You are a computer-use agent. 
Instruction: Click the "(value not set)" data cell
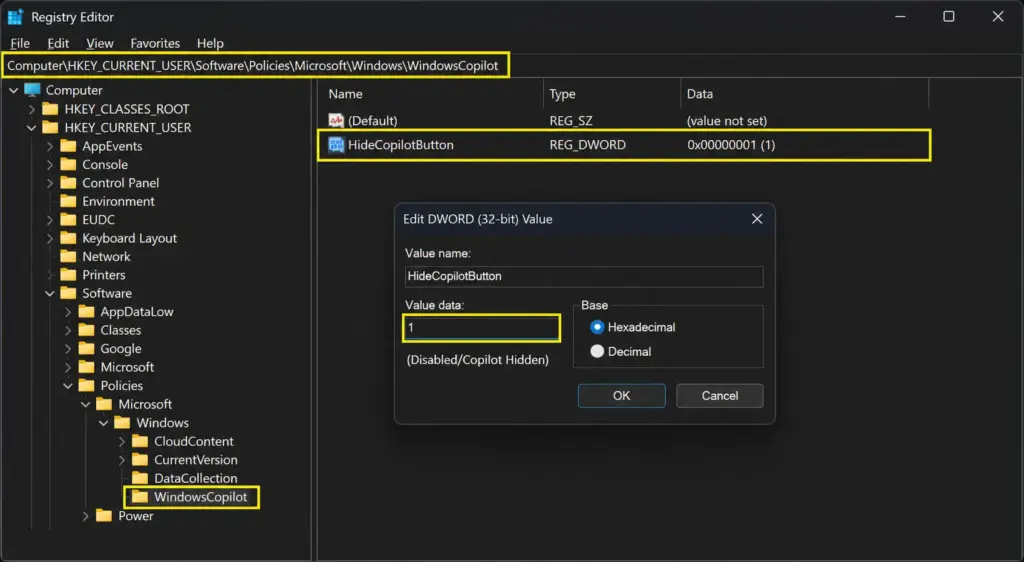click(727, 121)
